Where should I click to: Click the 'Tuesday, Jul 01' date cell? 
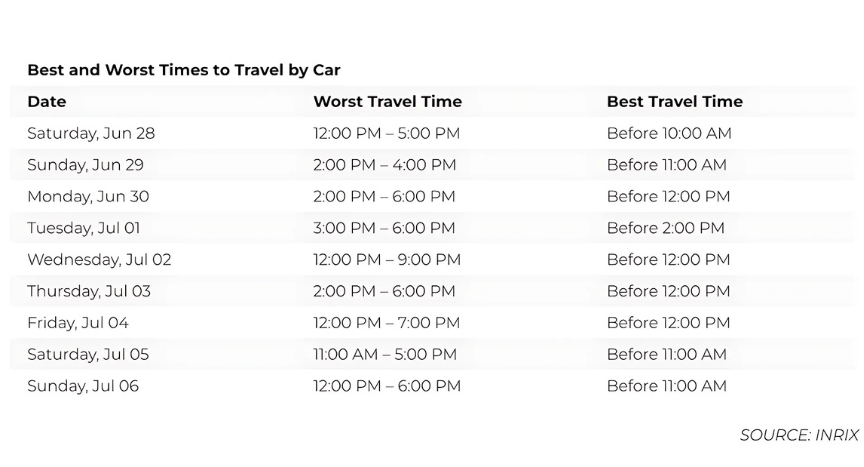tap(83, 228)
